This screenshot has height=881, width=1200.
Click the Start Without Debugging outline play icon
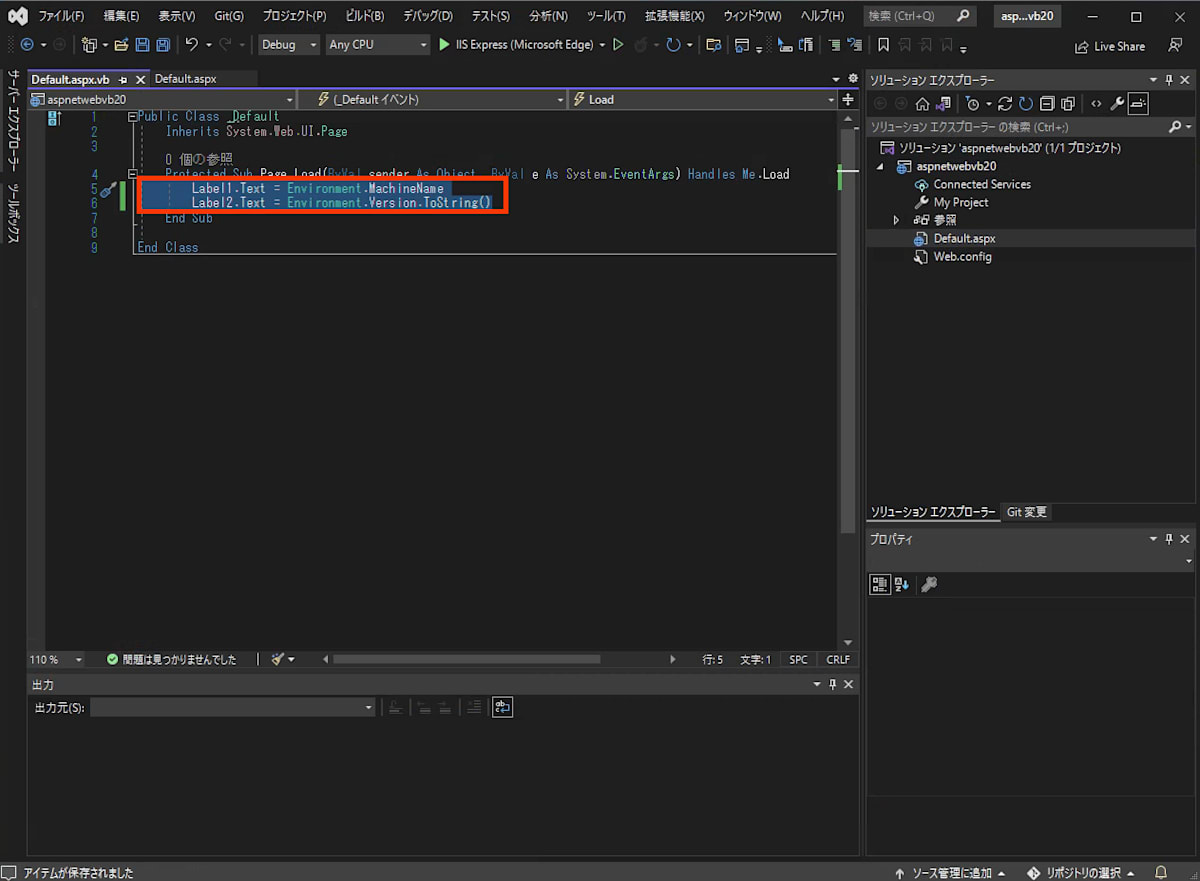coord(618,45)
